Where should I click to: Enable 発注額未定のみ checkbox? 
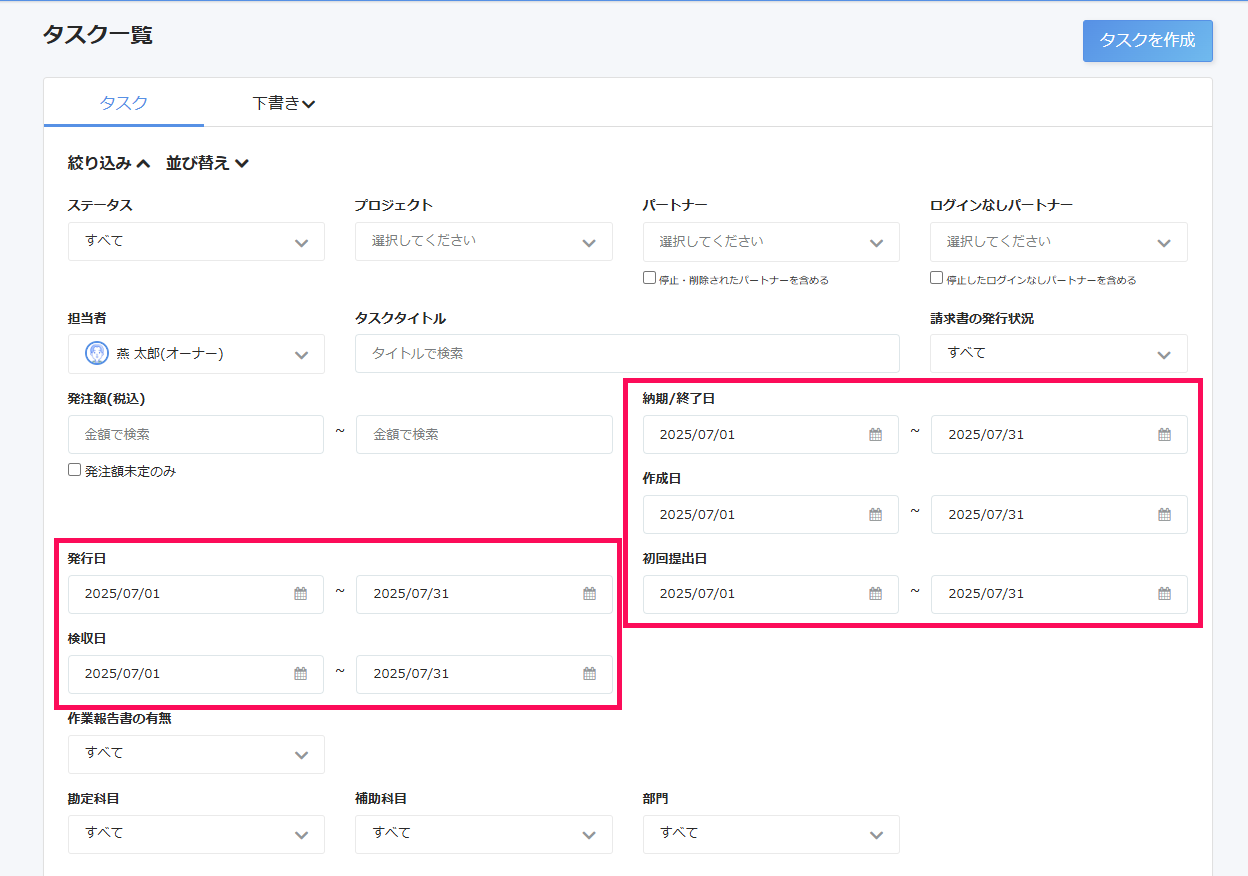(x=75, y=470)
